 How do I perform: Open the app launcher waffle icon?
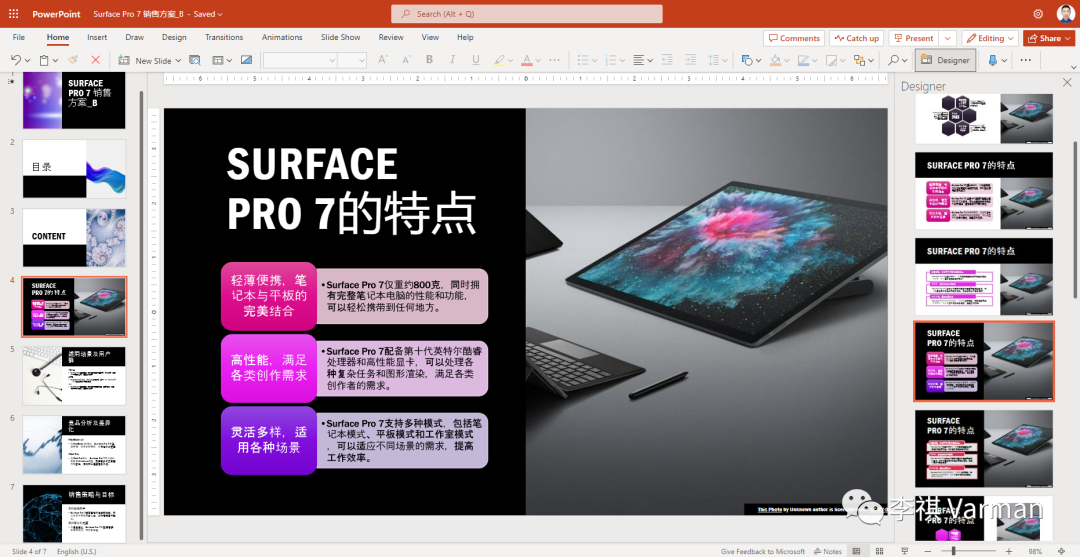tap(14, 14)
